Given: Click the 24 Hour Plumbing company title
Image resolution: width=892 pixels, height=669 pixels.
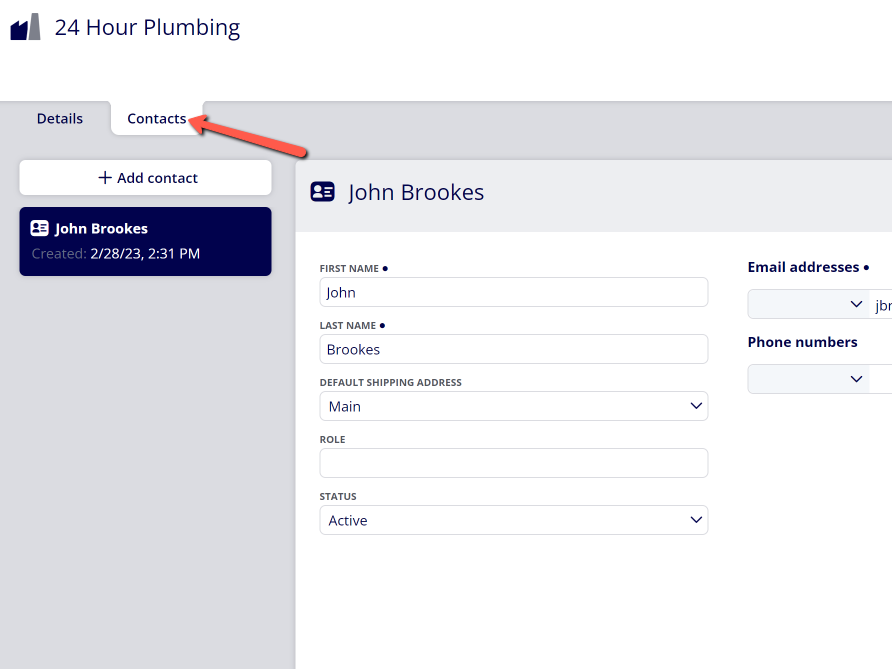Looking at the screenshot, I should (147, 27).
